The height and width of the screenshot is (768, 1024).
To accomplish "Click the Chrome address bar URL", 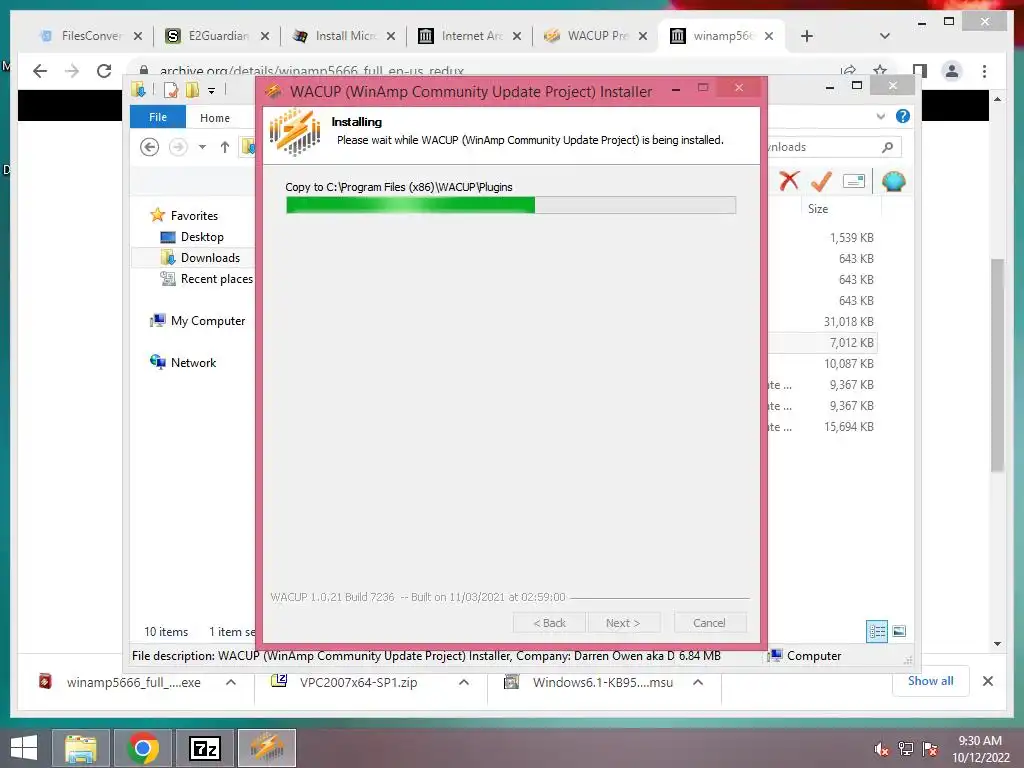I will 312,71.
